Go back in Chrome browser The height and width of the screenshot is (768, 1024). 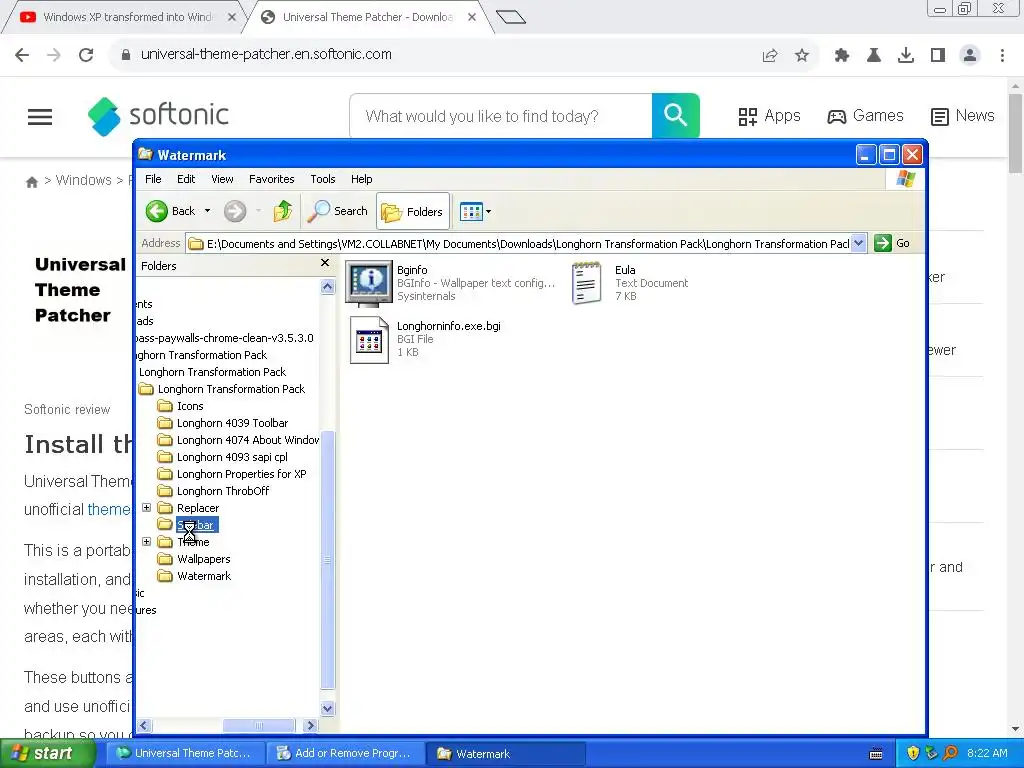[22, 55]
